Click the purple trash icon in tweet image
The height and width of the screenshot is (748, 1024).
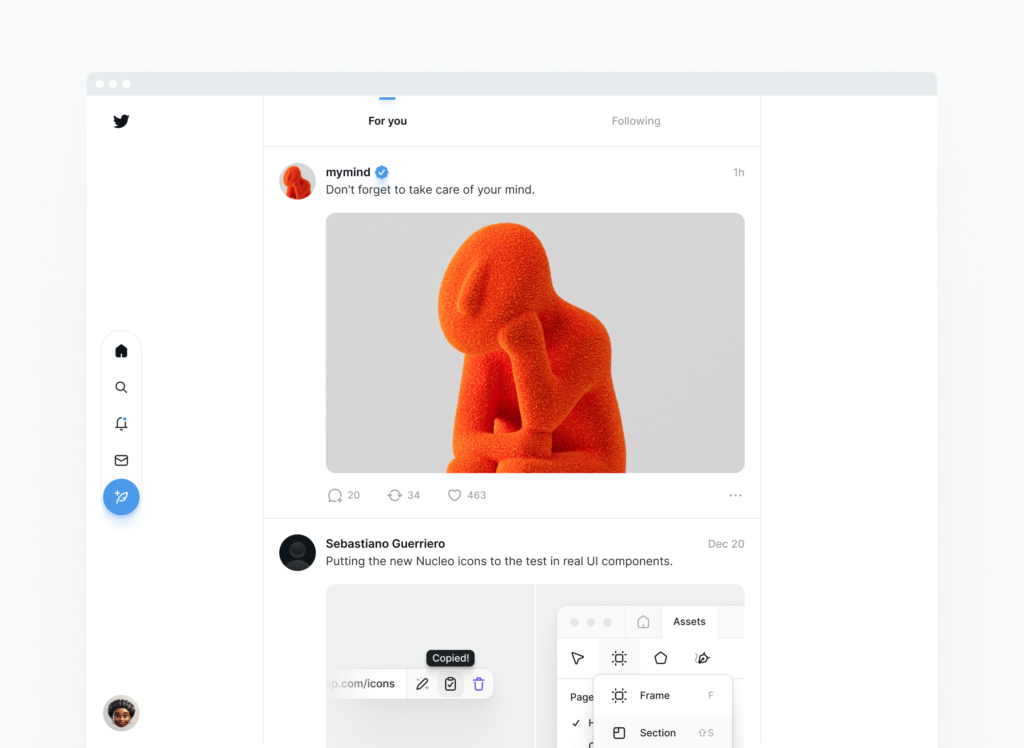click(x=479, y=684)
